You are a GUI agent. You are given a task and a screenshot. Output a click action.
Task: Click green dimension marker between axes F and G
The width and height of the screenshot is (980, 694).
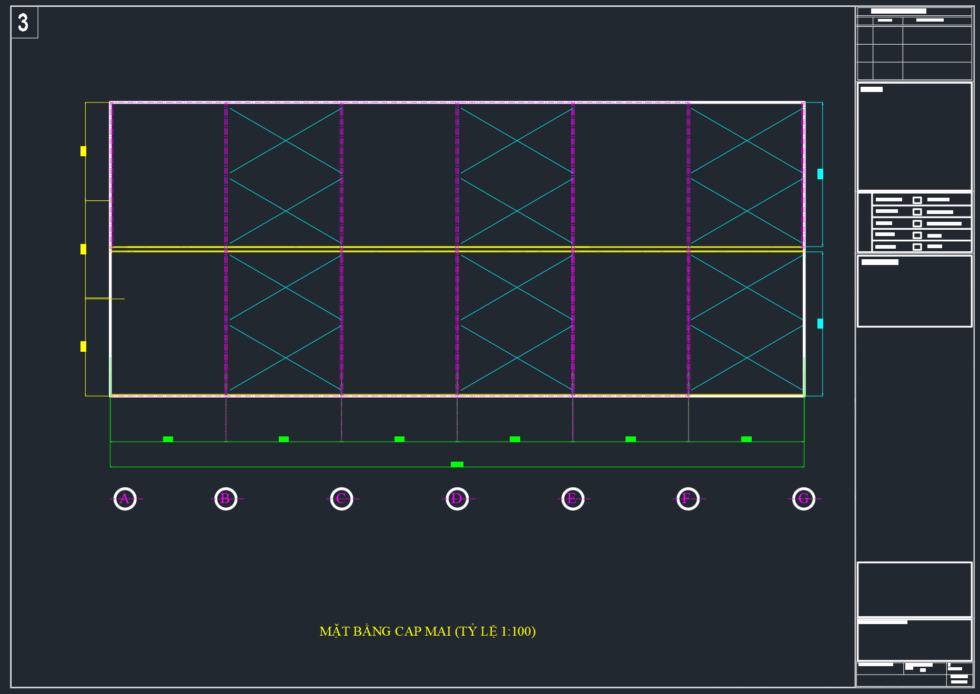point(746,439)
